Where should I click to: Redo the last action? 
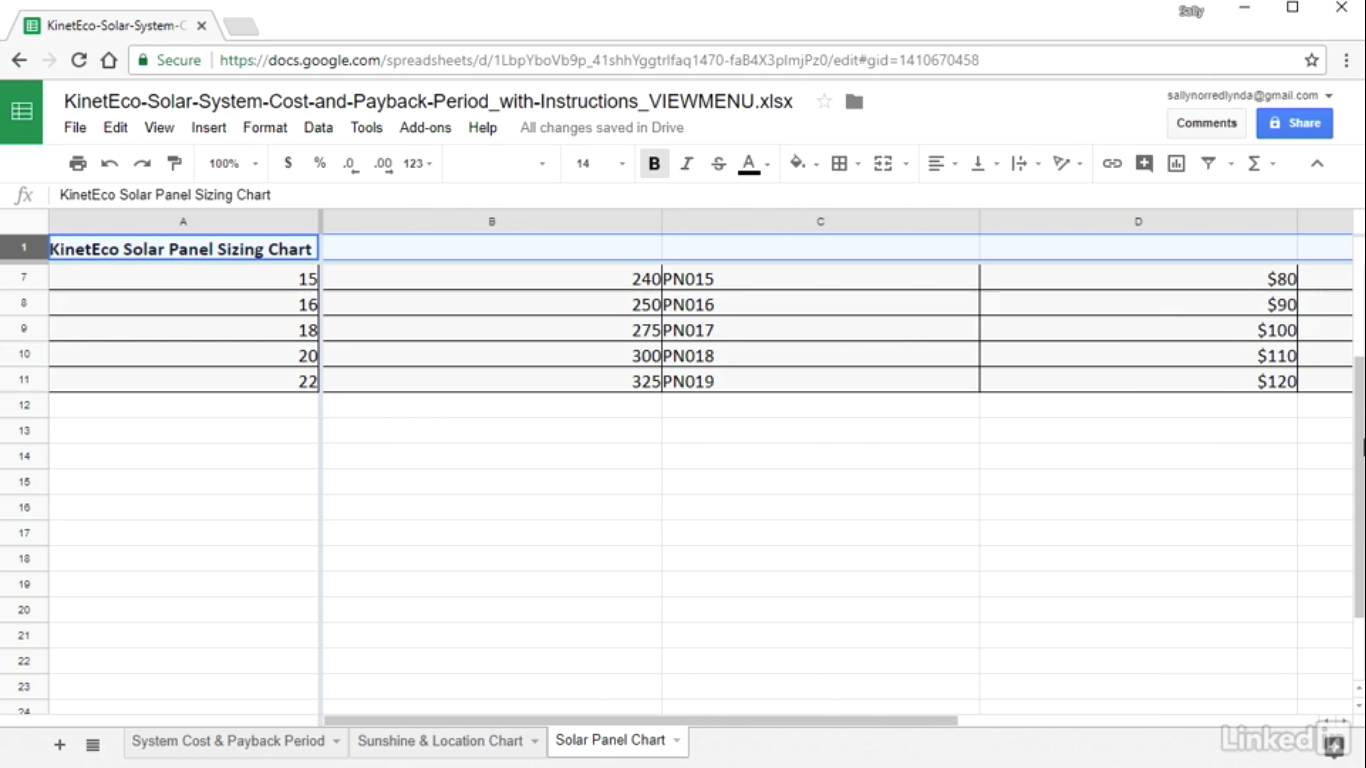tap(142, 163)
